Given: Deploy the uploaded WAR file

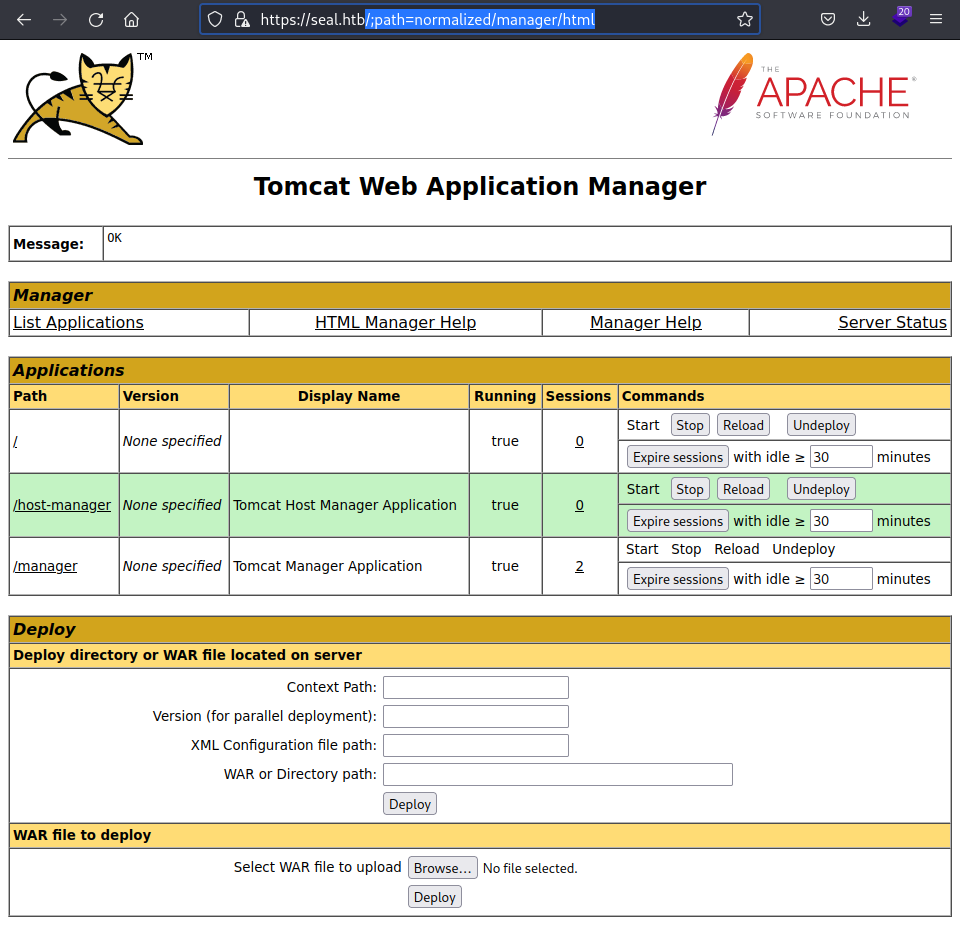Looking at the screenshot, I should (x=435, y=897).
